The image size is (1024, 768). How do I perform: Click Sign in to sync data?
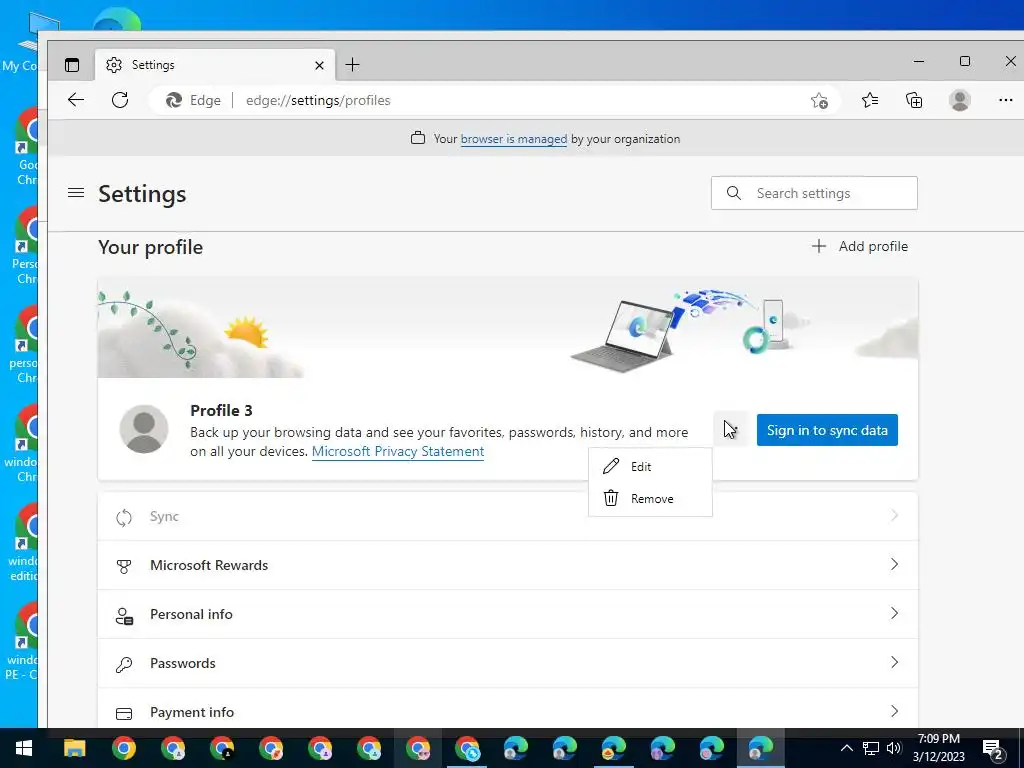point(827,430)
